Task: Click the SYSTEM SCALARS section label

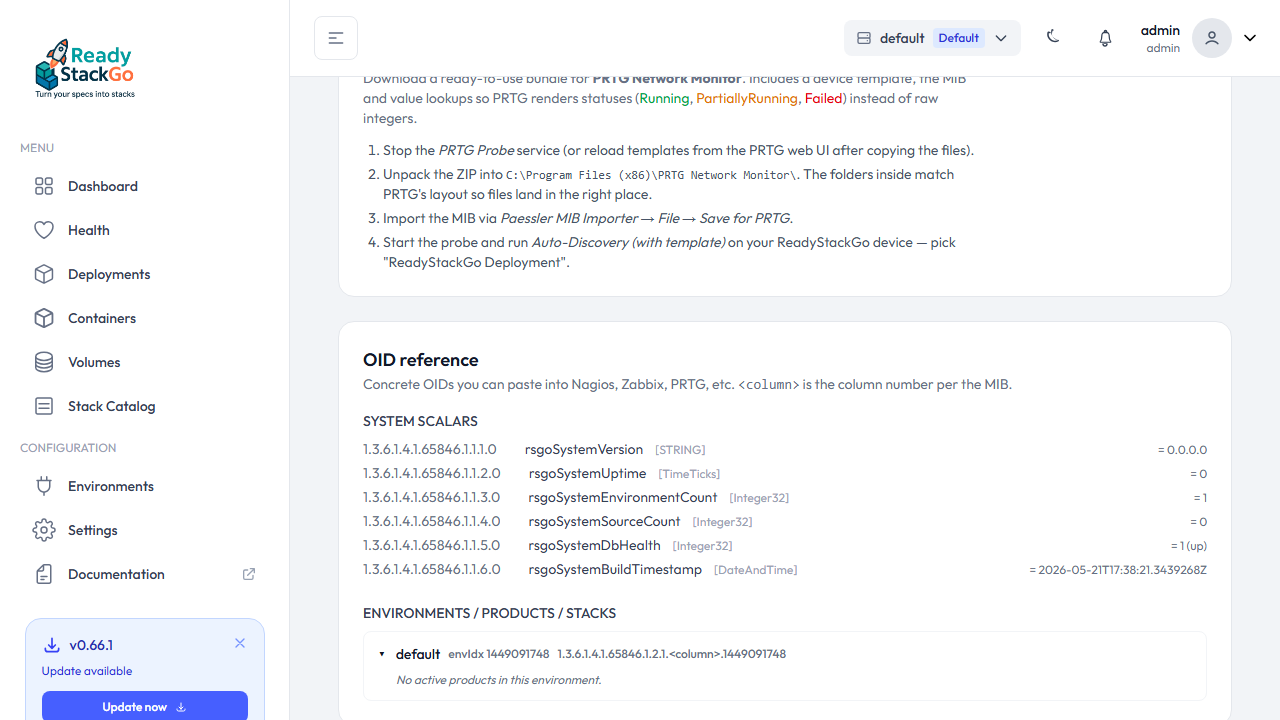Action: [x=420, y=422]
